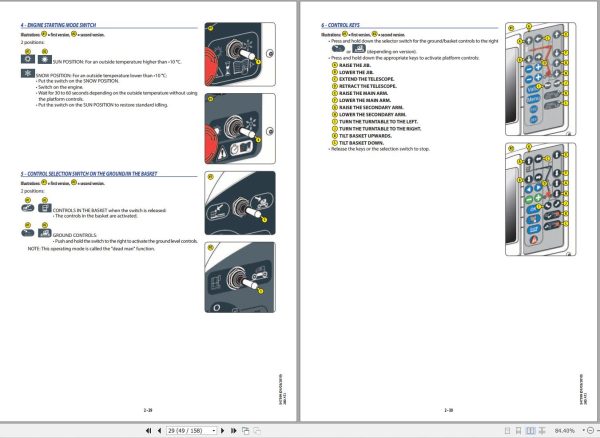The width and height of the screenshot is (600, 438).
Task: Go to the previous page
Action: coord(159,431)
